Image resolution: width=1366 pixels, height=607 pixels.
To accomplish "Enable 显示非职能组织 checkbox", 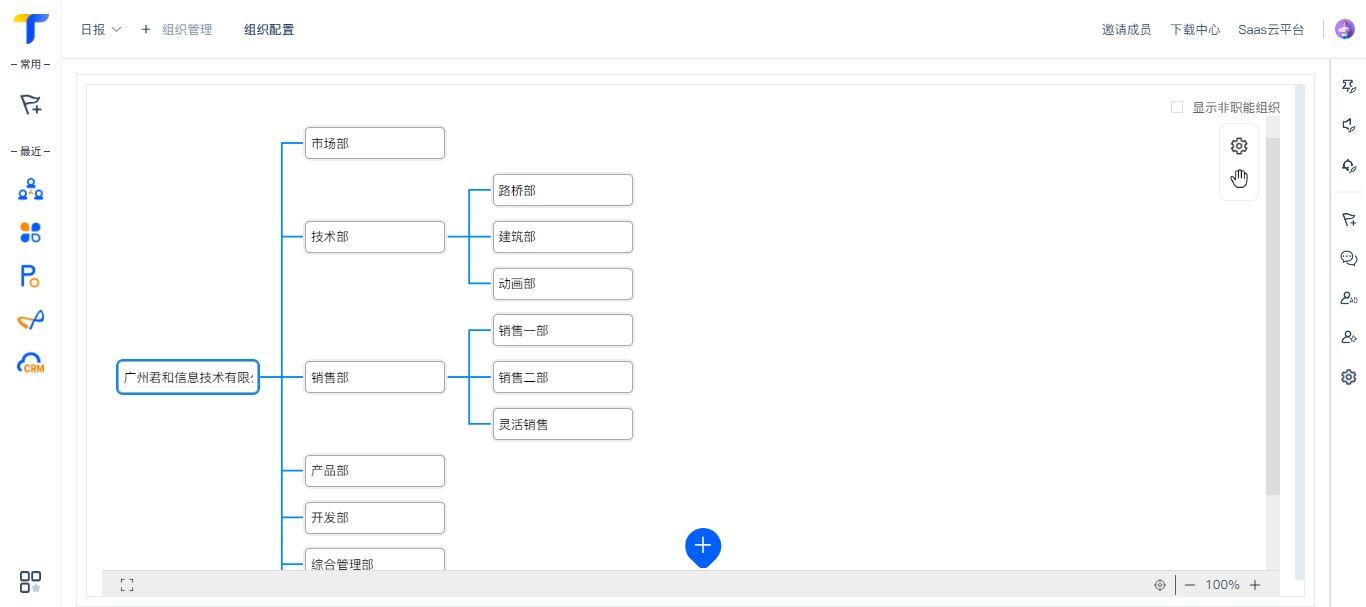I will point(1177,107).
